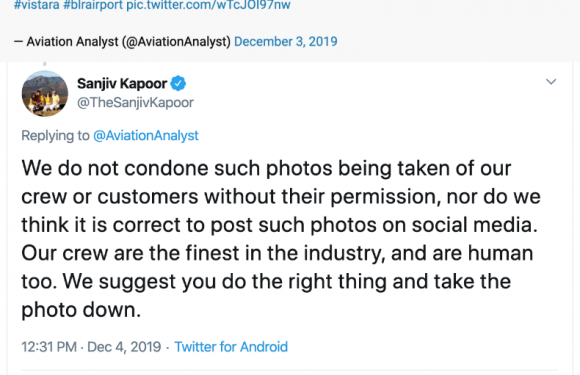Image resolution: width=580 pixels, height=375 pixels.
Task: Click the blue verified badge icon
Action: tap(178, 84)
